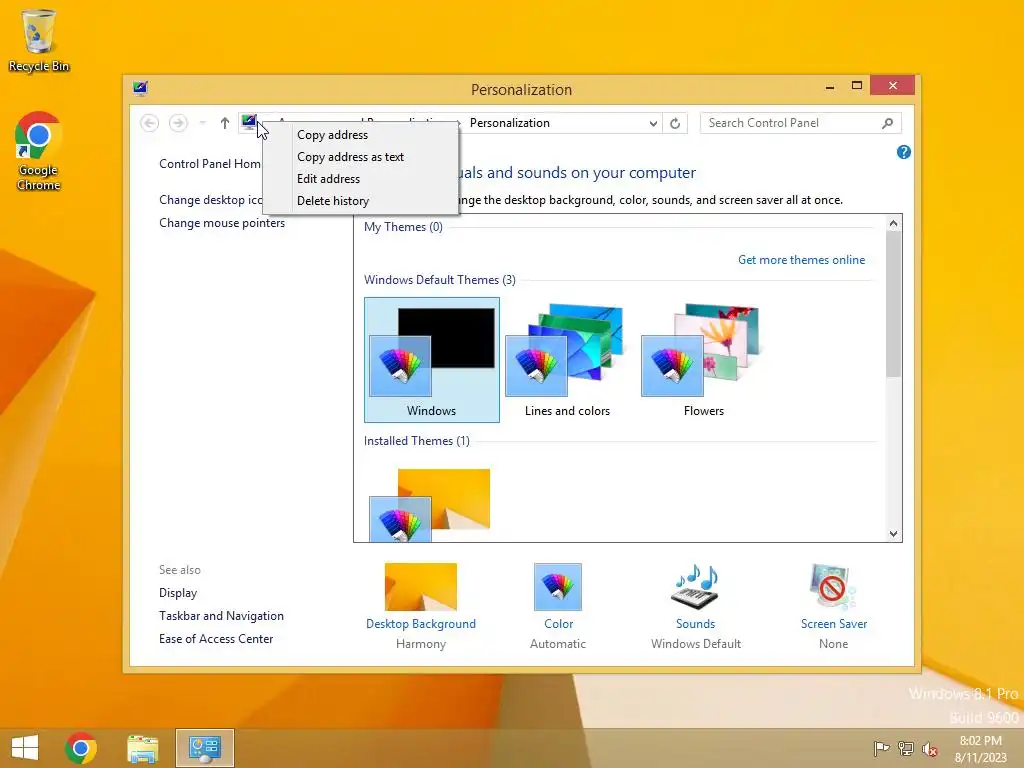This screenshot has height=768, width=1024.
Task: Click Installed Themes (1) header
Action: coord(417,441)
